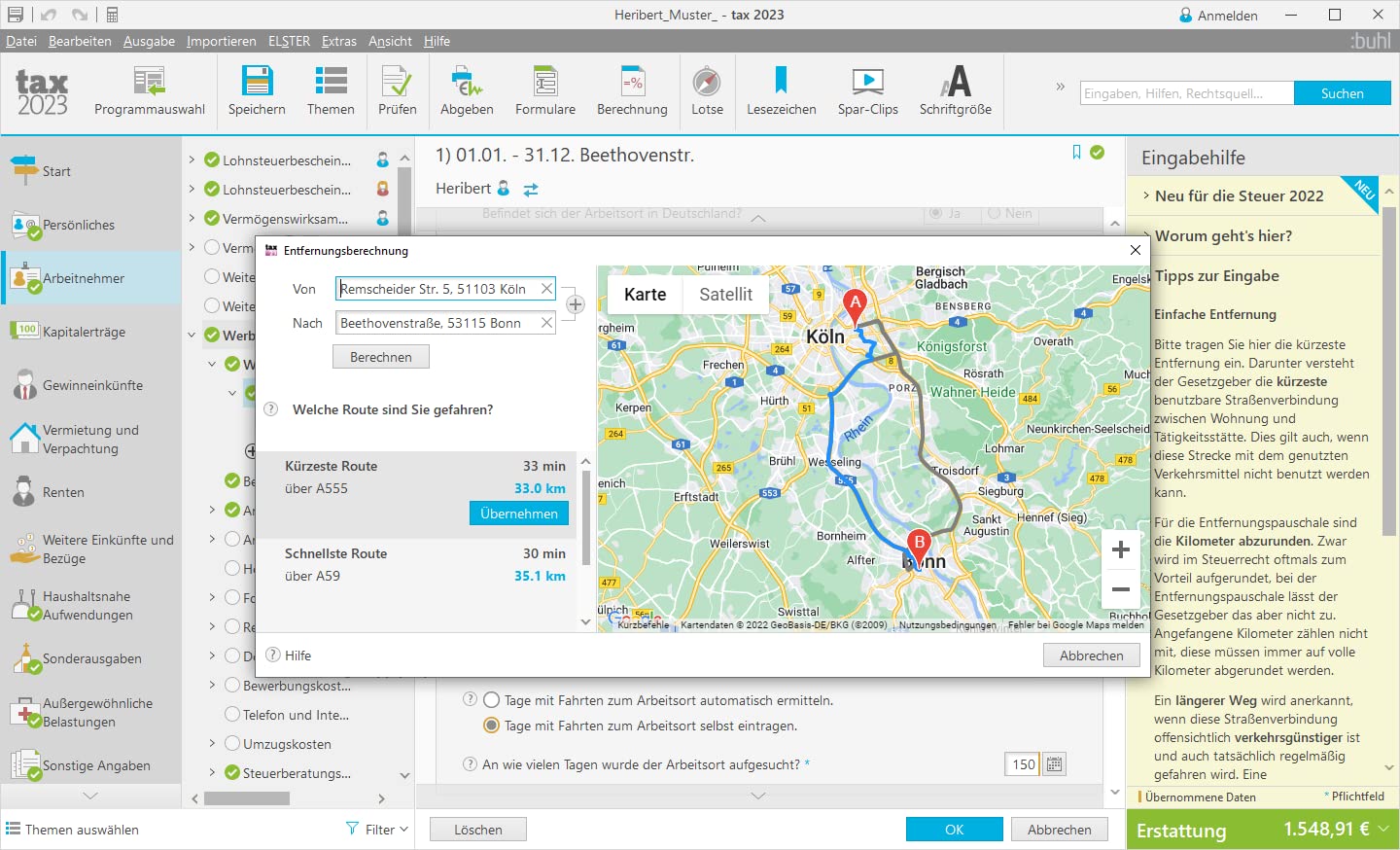Expand the Erstattung amount chevron
This screenshot has width=1400, height=850.
coord(1383,829)
